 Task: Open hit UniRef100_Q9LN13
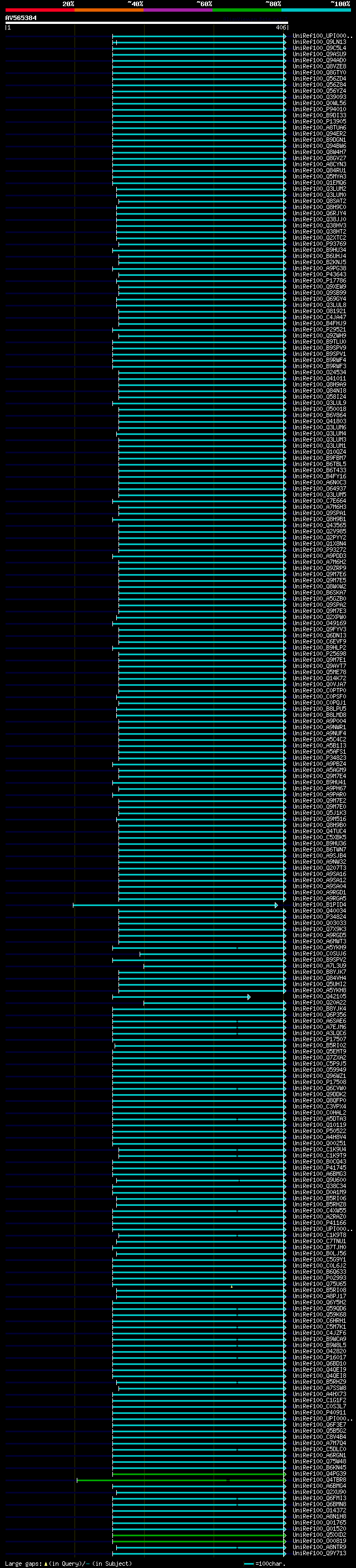pyautogui.click(x=319, y=42)
